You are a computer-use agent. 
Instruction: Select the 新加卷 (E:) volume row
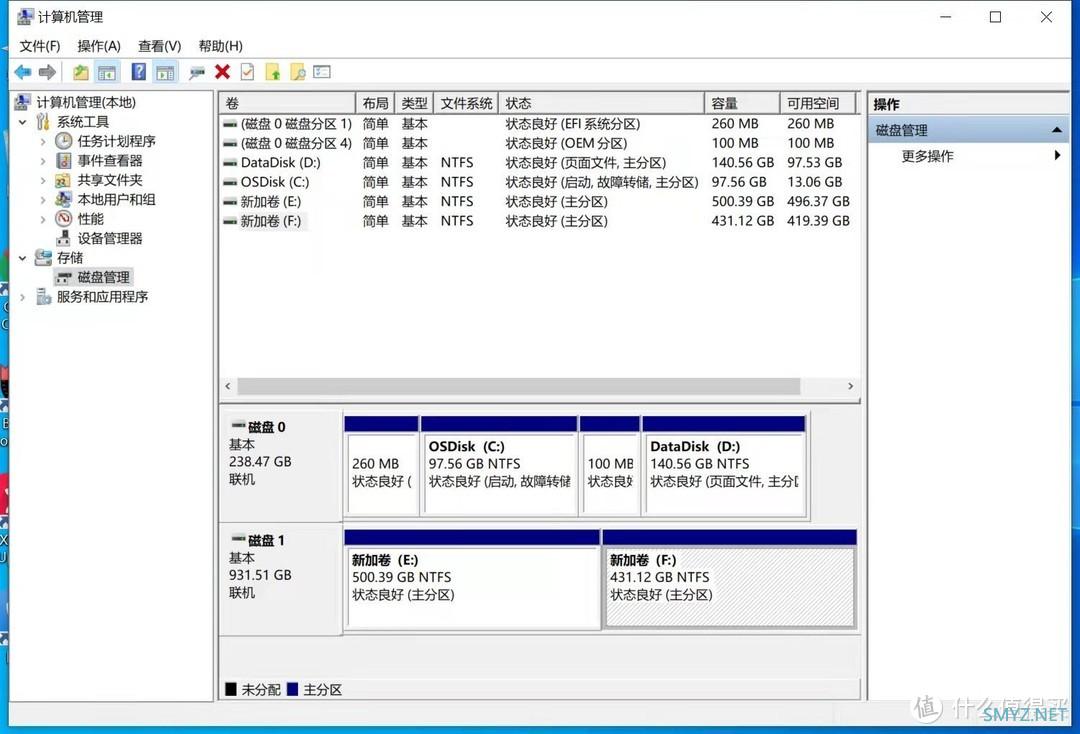537,202
